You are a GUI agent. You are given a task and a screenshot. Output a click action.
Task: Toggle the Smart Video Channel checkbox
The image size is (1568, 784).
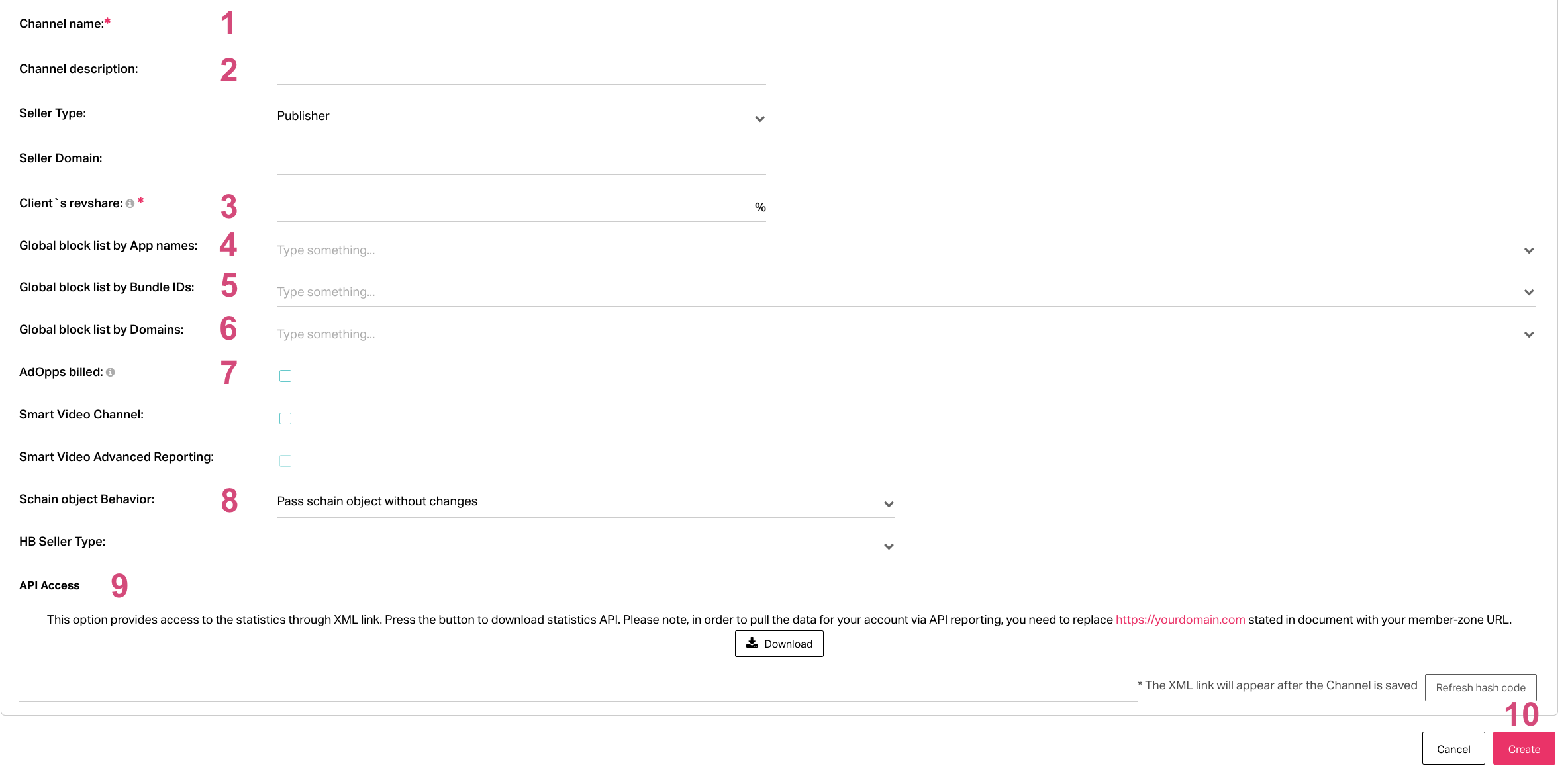pyautogui.click(x=285, y=418)
